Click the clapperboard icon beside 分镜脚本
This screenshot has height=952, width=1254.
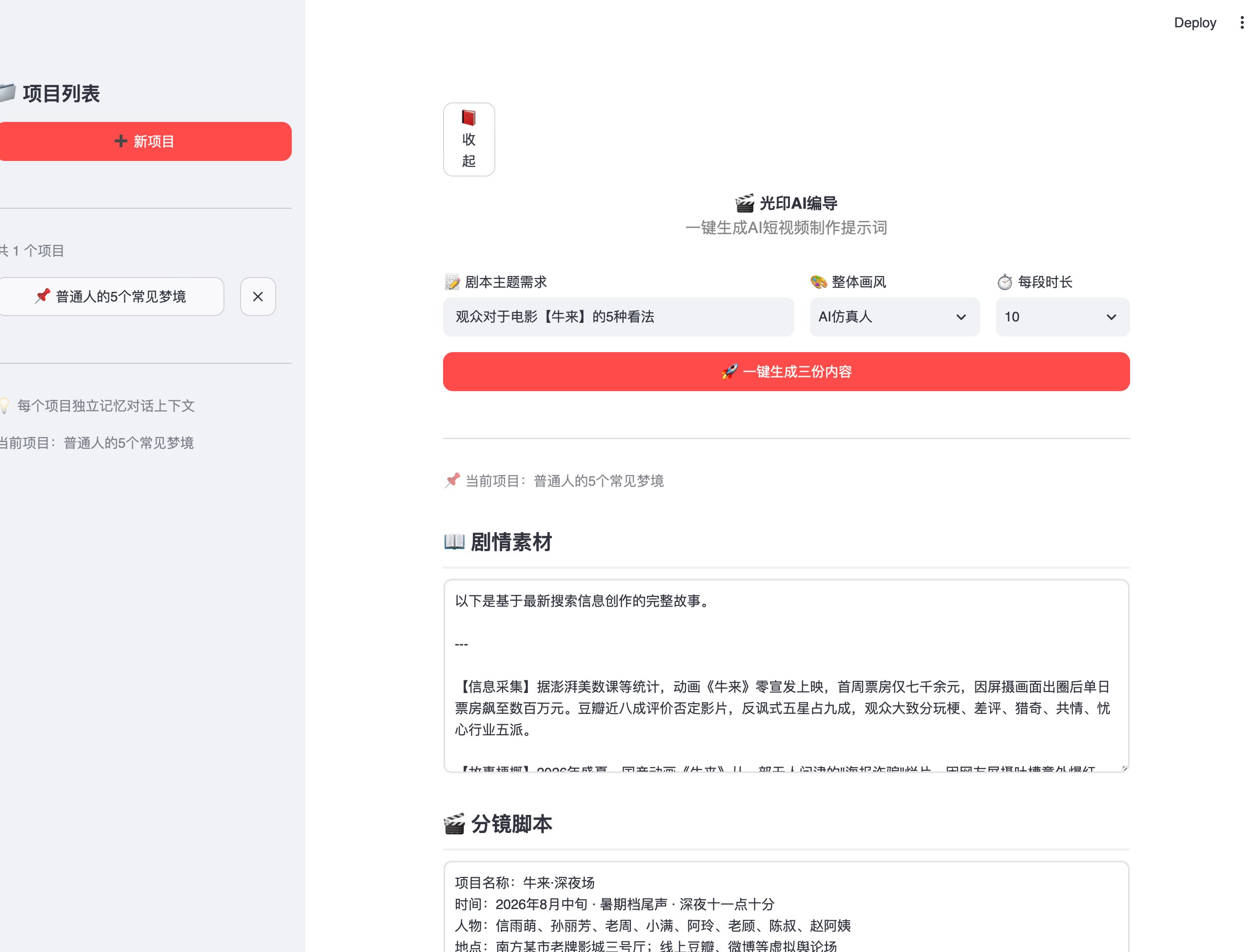click(454, 824)
